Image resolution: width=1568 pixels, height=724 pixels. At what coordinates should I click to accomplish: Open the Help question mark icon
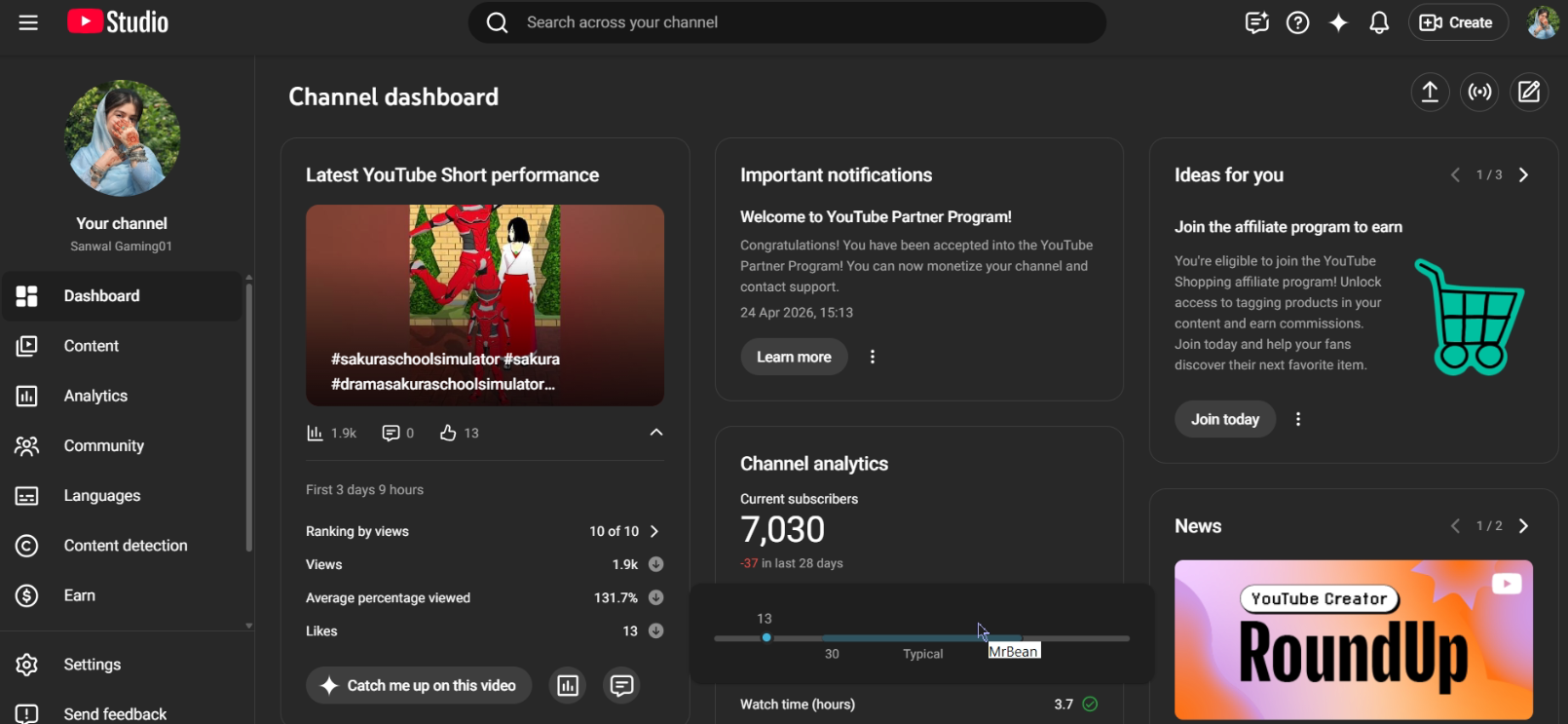click(1297, 22)
